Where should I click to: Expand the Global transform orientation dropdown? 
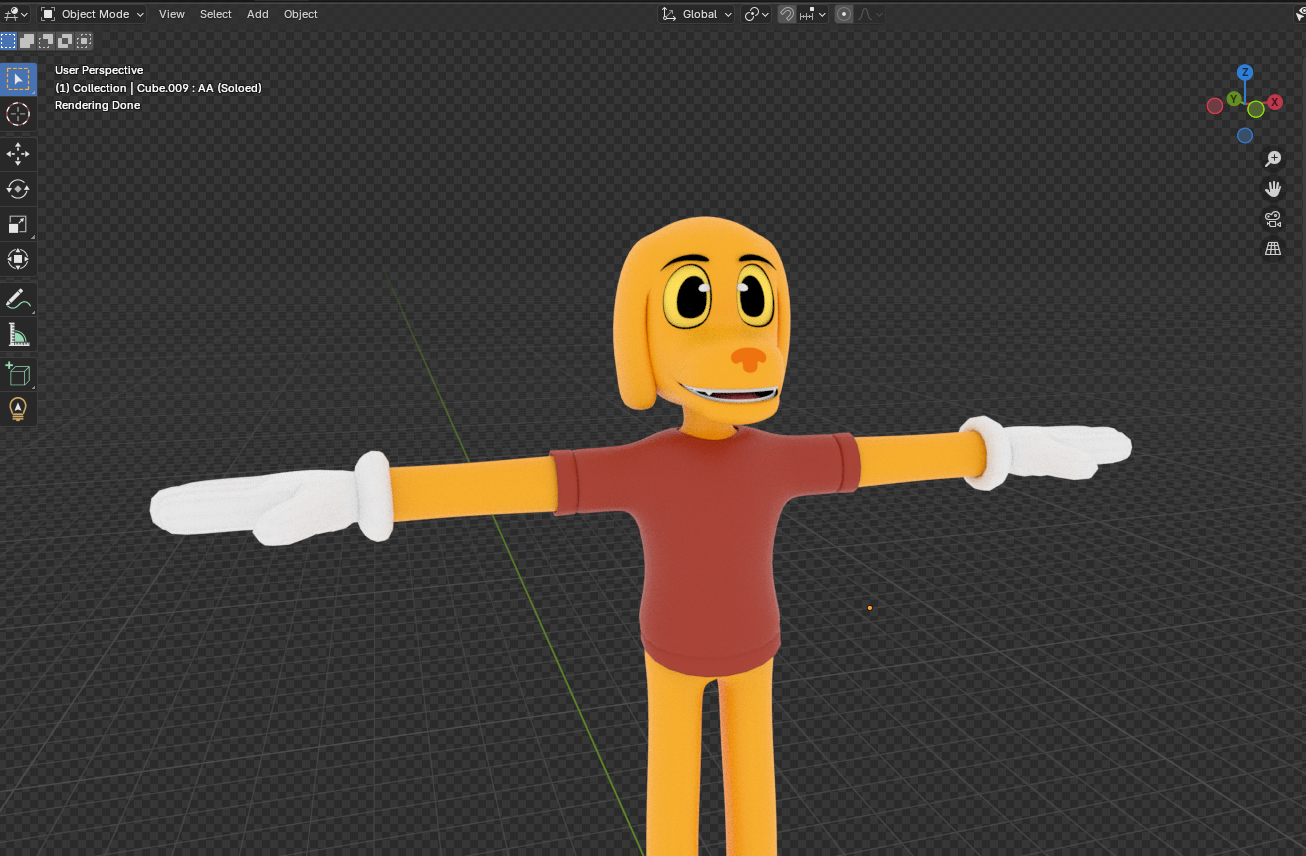[x=697, y=14]
